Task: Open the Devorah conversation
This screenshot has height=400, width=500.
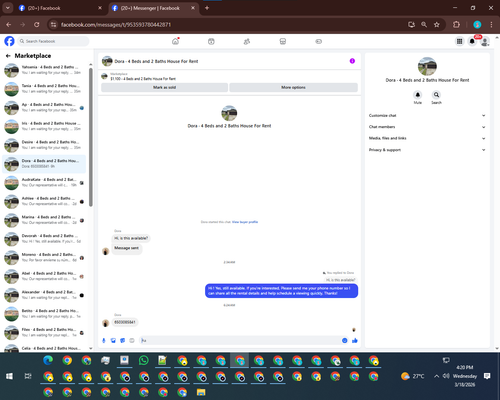Action: 44,239
